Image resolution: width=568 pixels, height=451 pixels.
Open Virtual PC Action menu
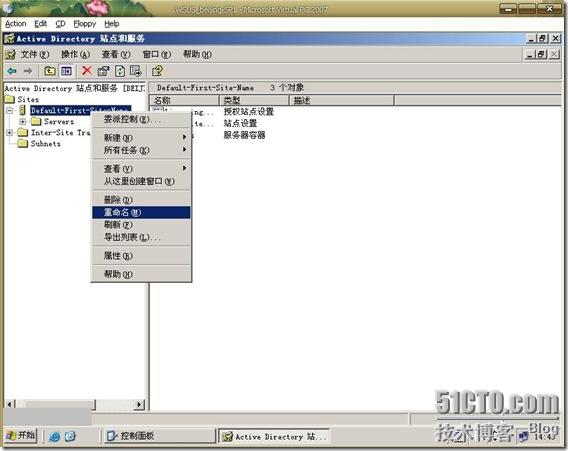16,24
